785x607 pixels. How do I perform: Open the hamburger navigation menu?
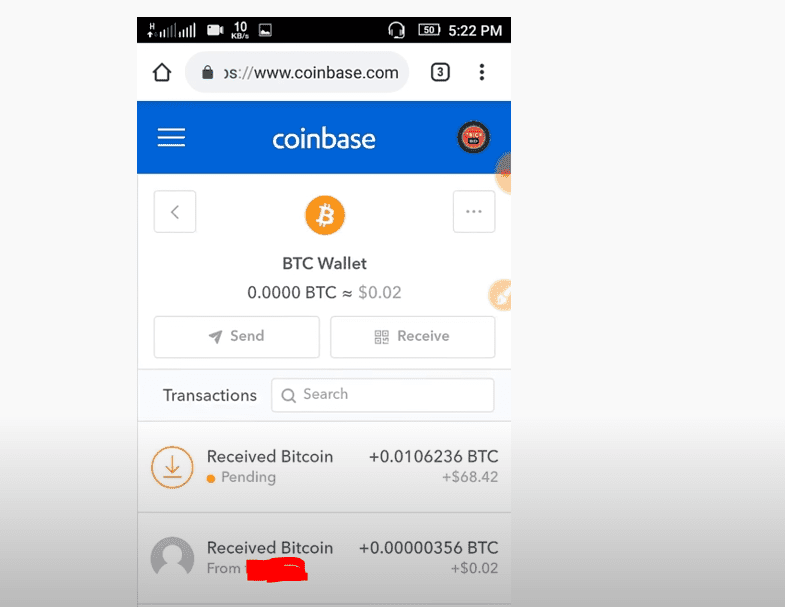171,137
